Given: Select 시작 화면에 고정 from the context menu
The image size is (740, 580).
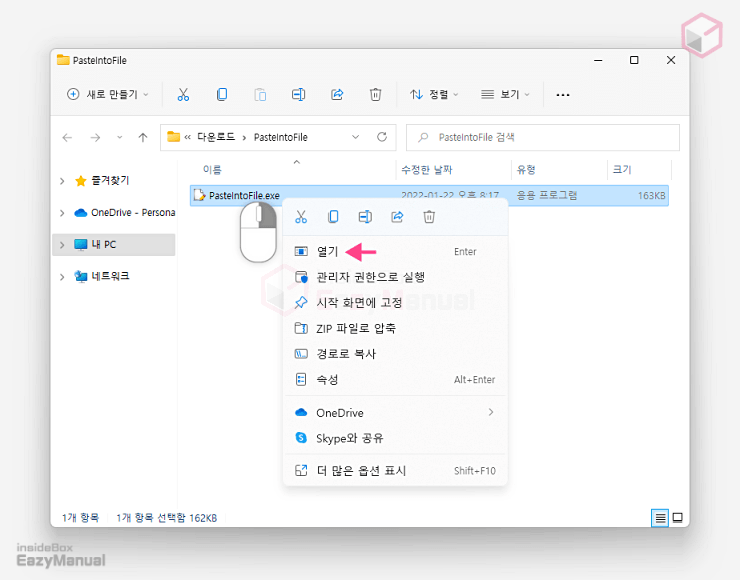Looking at the screenshot, I should [x=395, y=303].
